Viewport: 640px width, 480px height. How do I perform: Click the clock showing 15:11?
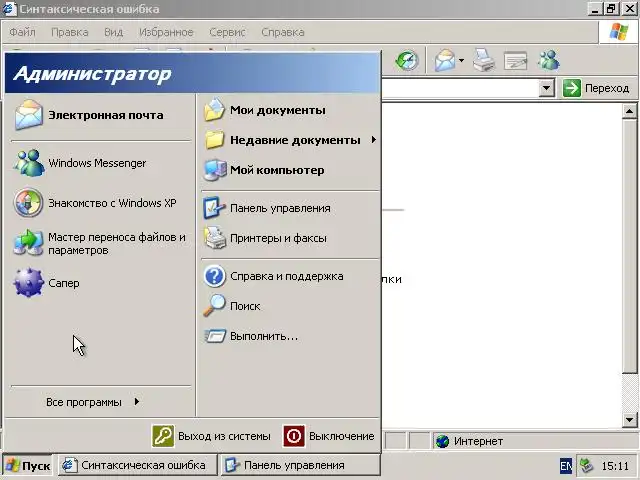pos(615,466)
